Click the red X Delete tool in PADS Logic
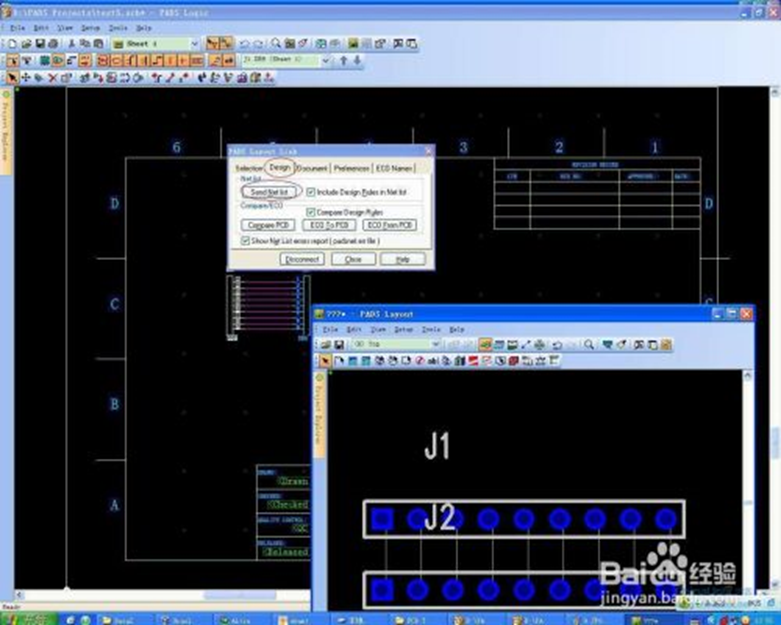This screenshot has height=625, width=781. (x=53, y=78)
